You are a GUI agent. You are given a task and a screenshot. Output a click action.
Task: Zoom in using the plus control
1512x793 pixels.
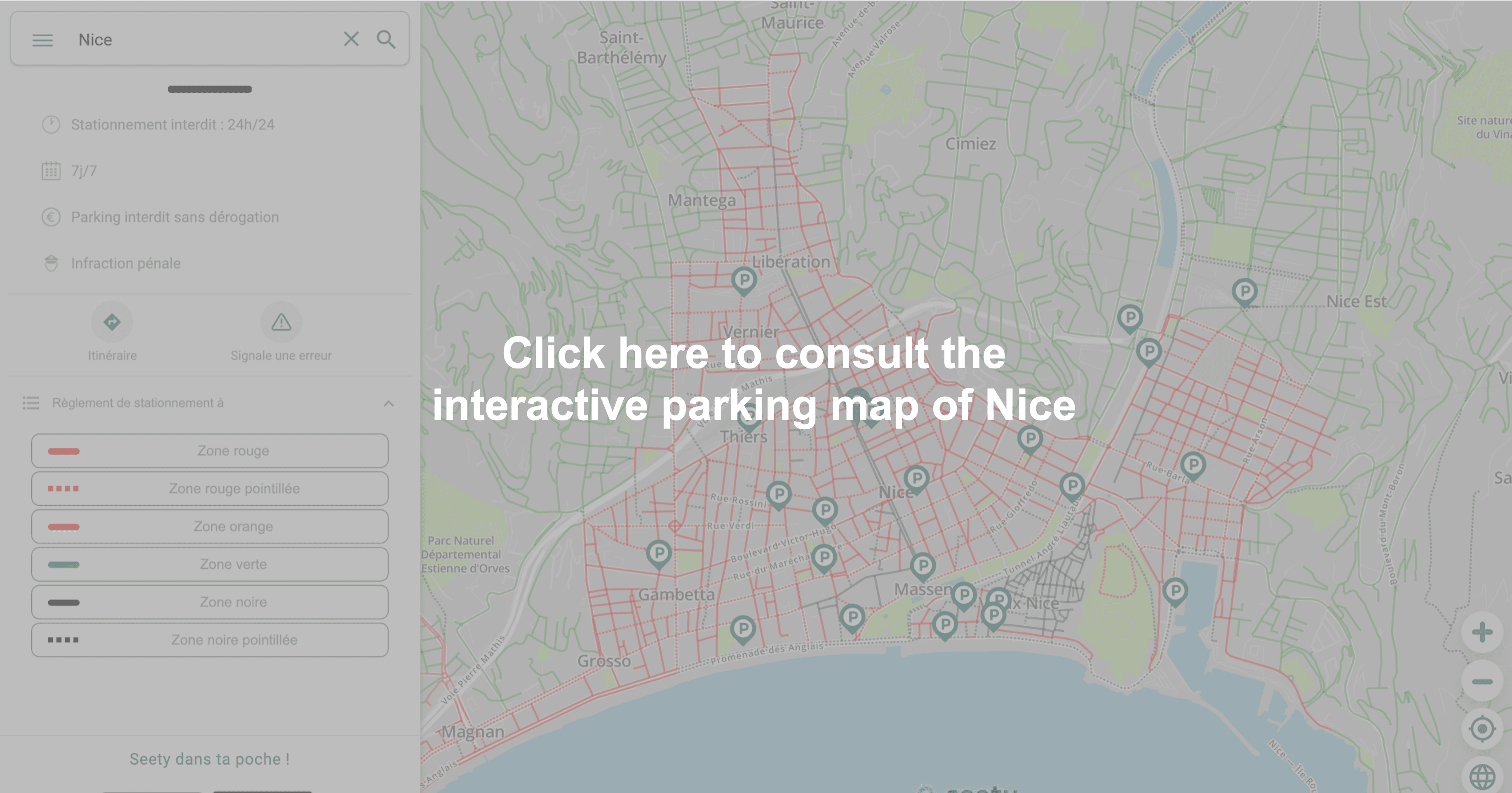(1481, 633)
